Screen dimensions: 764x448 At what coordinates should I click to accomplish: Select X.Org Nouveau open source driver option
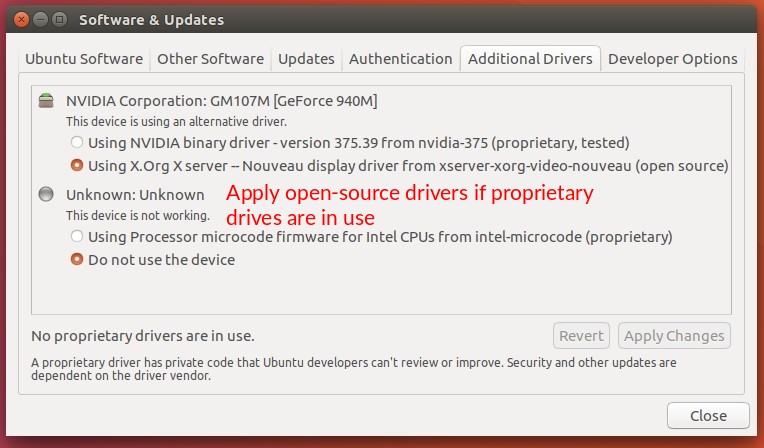[x=400, y=166]
